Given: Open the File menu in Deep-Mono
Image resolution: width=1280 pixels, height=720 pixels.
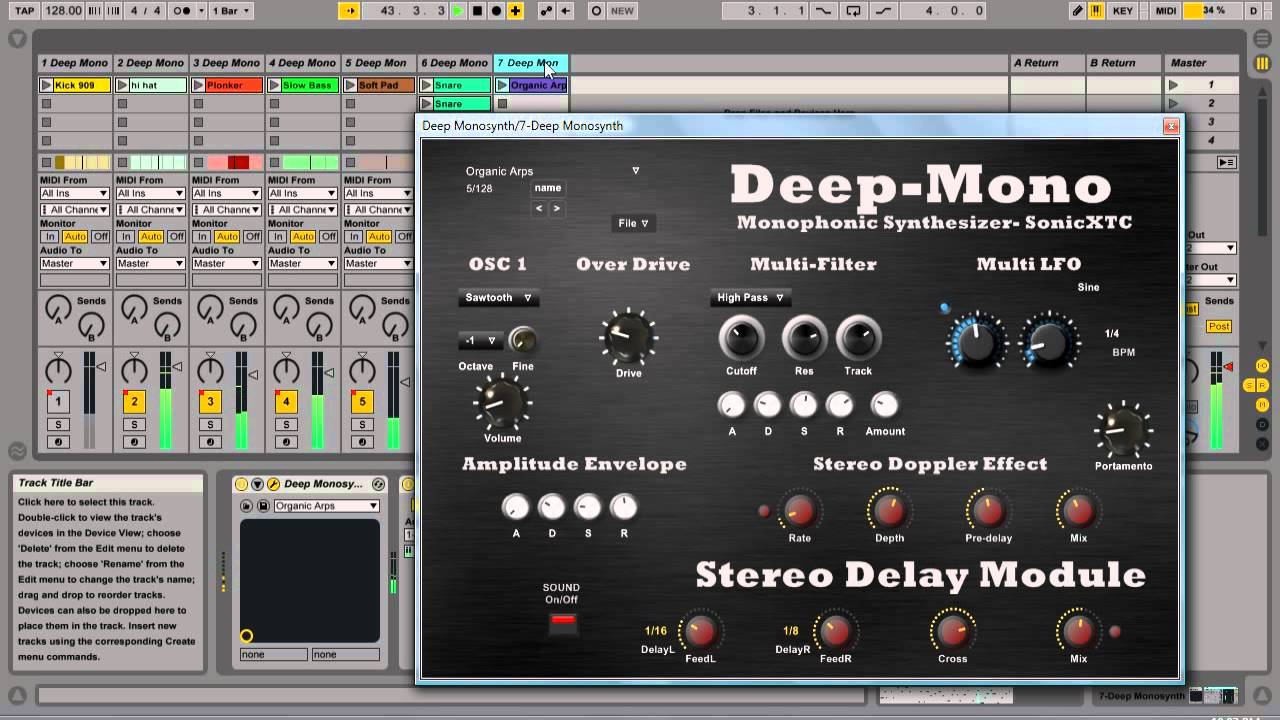Looking at the screenshot, I should pyautogui.click(x=633, y=223).
